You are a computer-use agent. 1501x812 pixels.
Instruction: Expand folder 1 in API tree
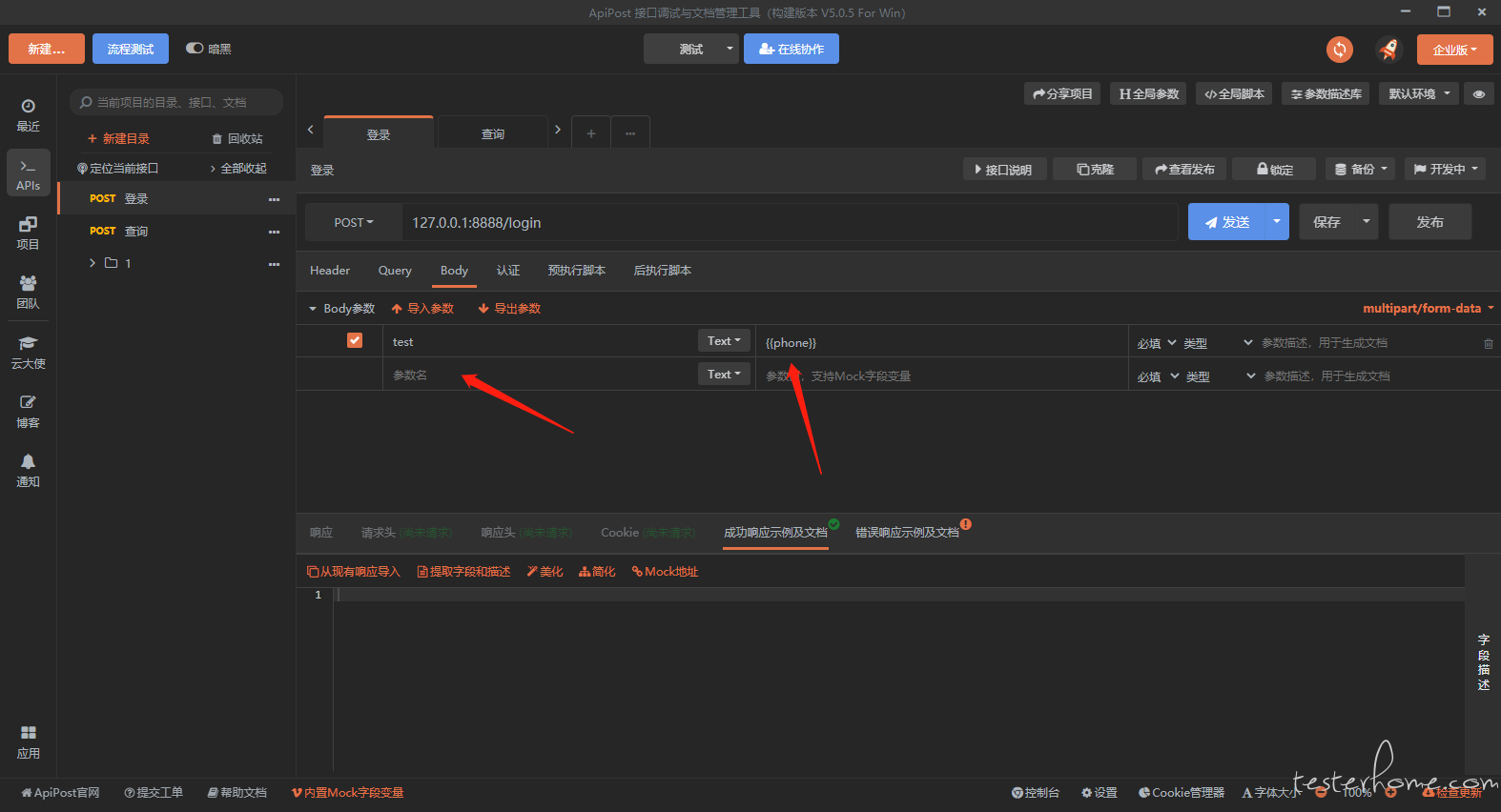93,263
